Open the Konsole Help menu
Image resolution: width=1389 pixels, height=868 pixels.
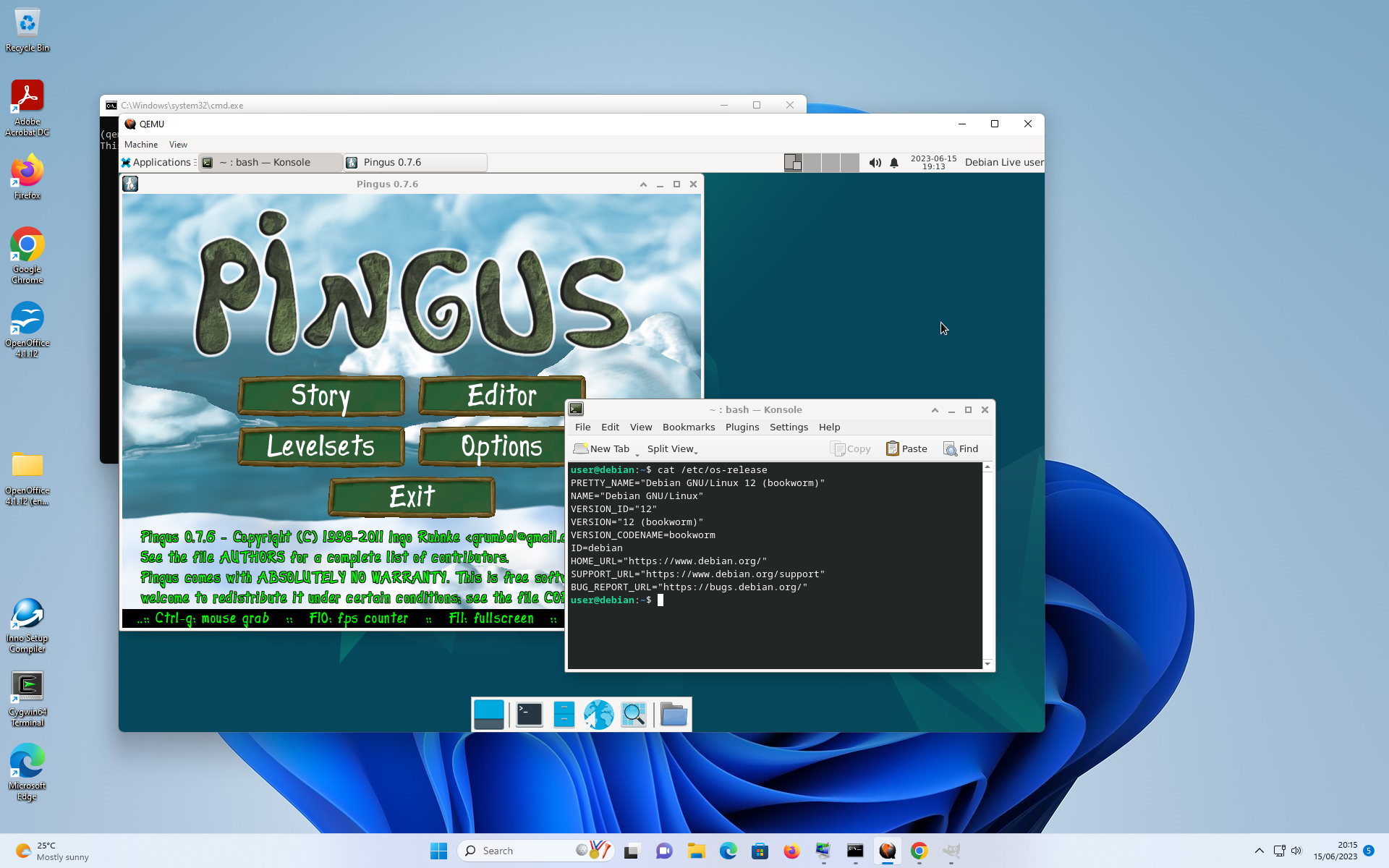pyautogui.click(x=829, y=427)
